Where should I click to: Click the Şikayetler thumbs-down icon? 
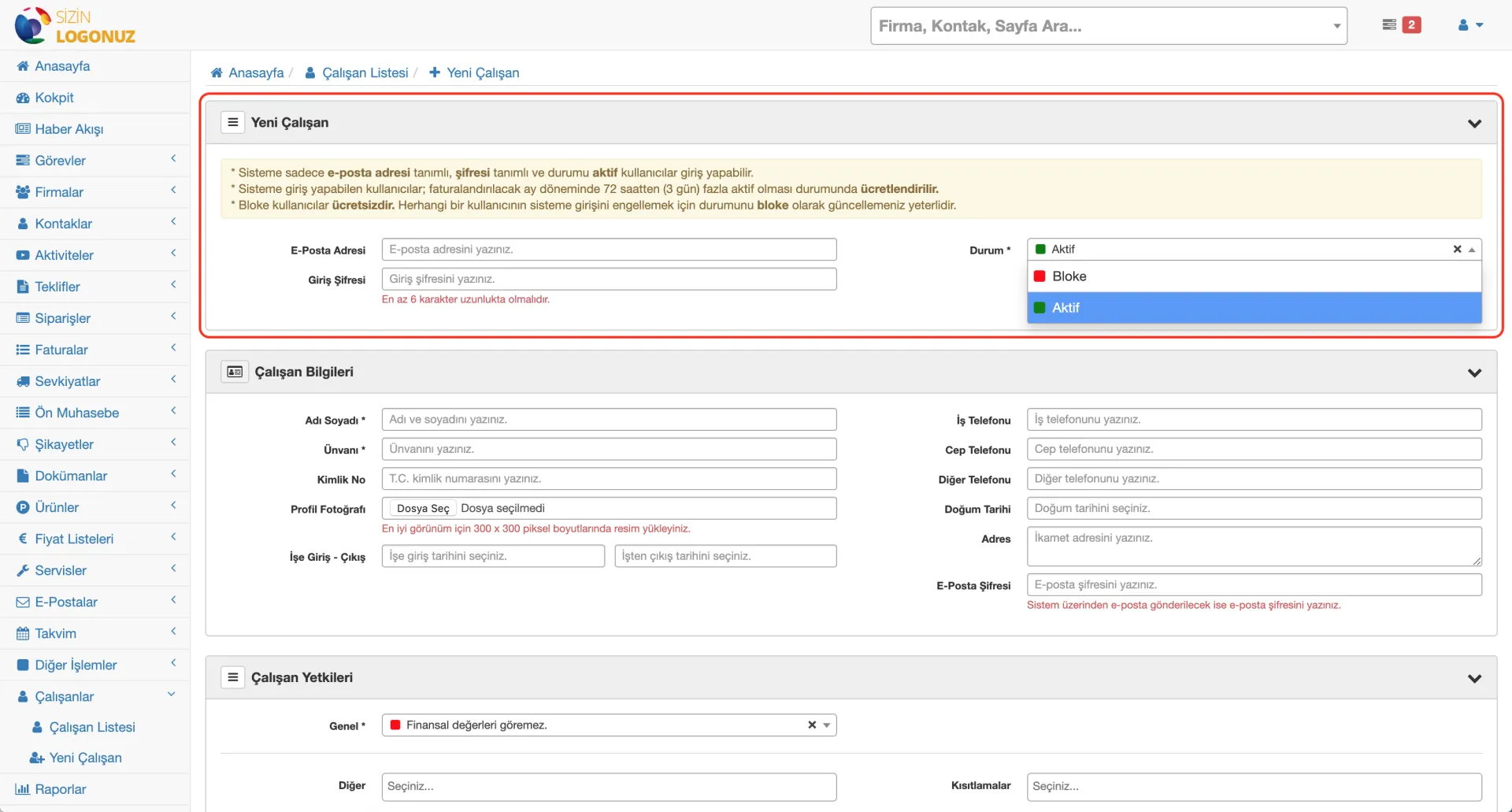tap(23, 444)
